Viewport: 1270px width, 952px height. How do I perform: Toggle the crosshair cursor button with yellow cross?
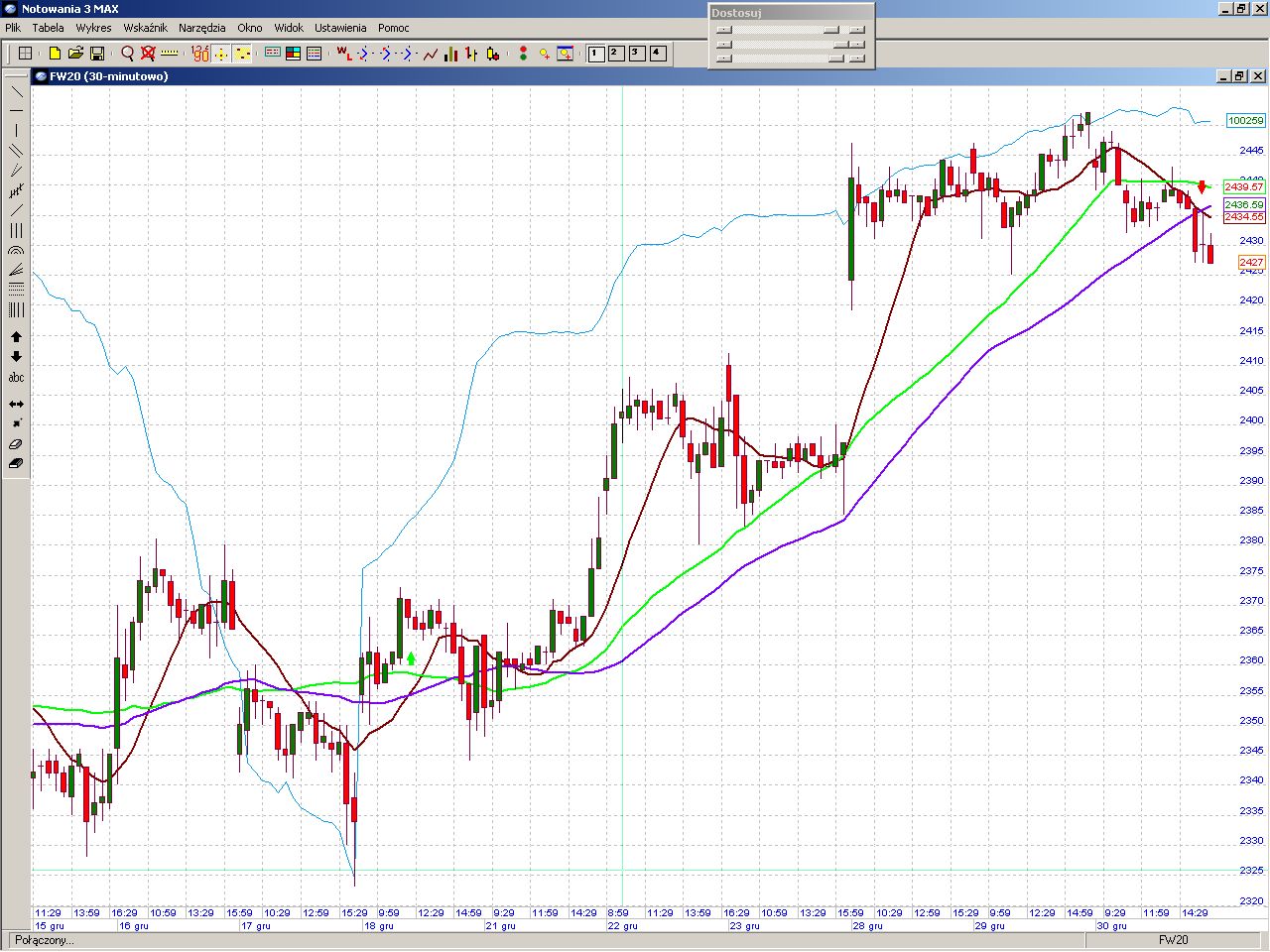pos(221,54)
